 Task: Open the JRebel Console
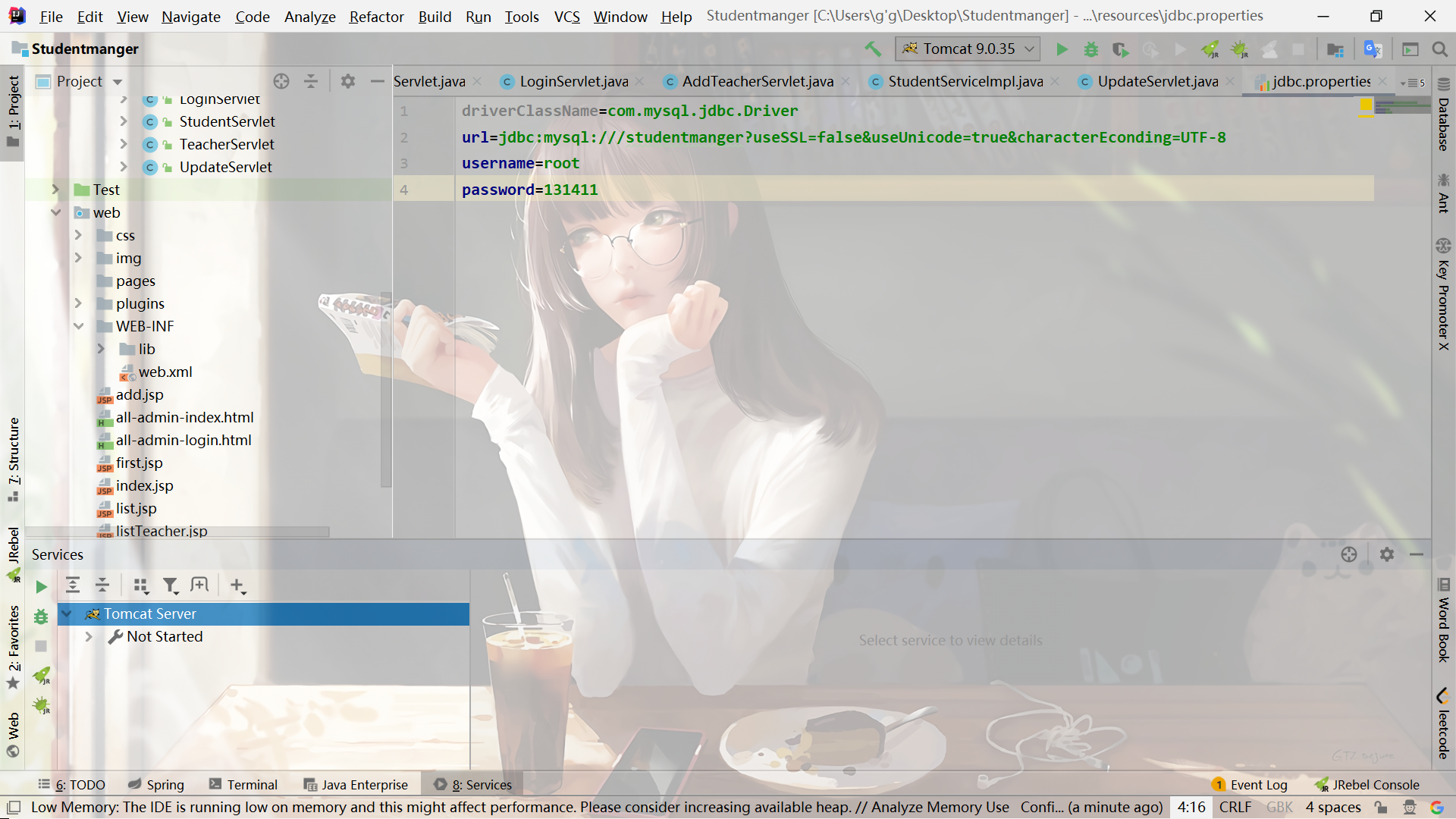coord(1367,785)
